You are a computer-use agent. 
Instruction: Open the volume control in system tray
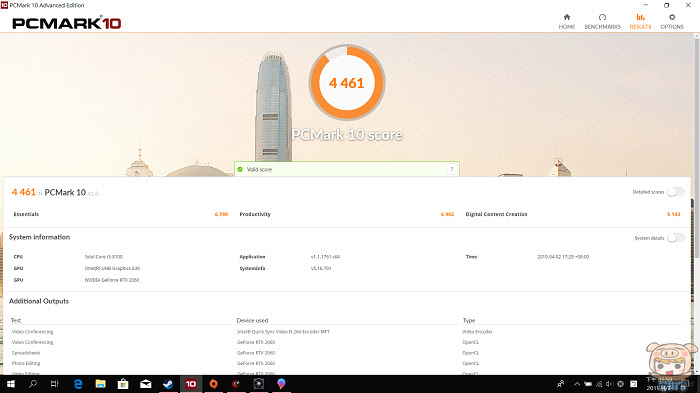tap(609, 384)
